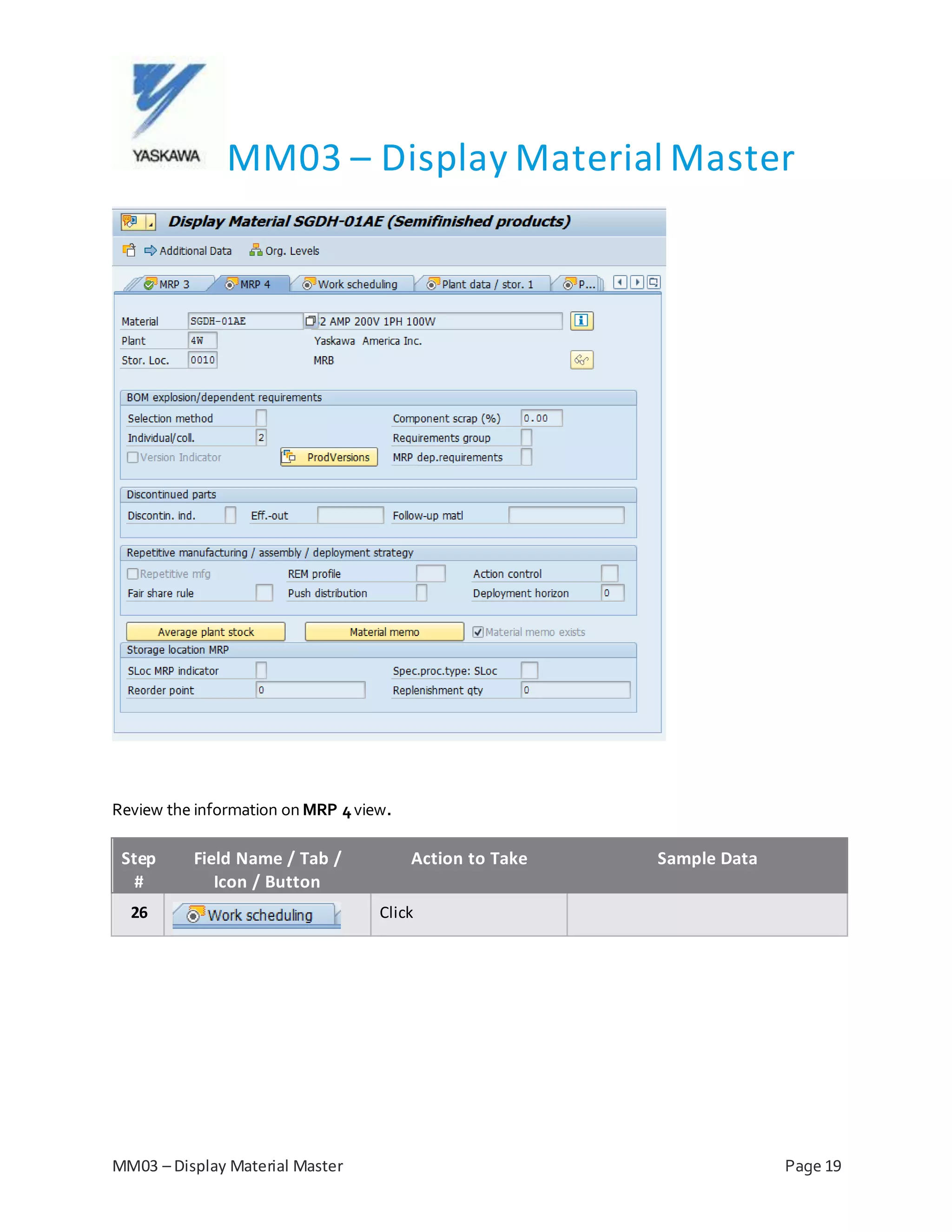Click the information icon beside material description
This screenshot has height=1232, width=952.
point(582,321)
